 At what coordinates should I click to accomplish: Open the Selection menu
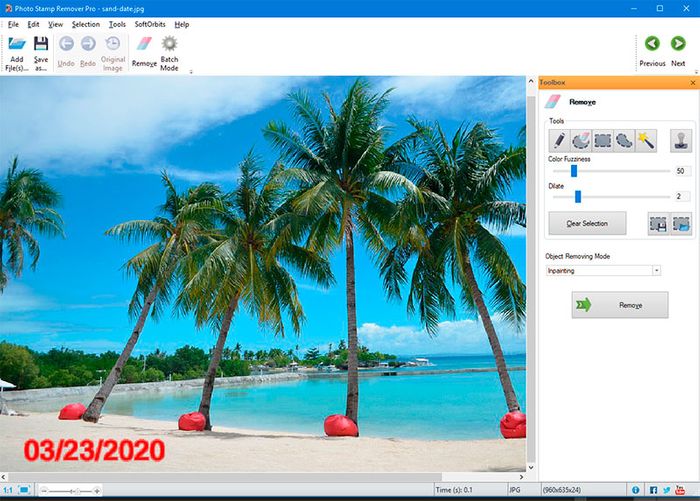click(x=86, y=23)
